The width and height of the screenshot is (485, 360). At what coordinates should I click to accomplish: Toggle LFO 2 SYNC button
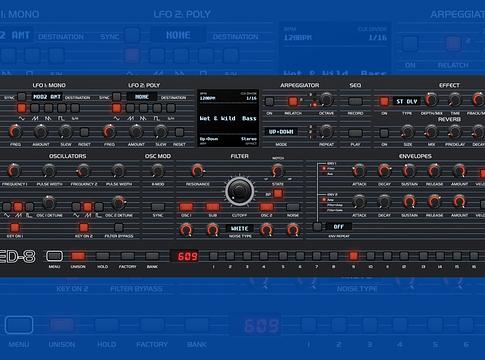point(116,97)
